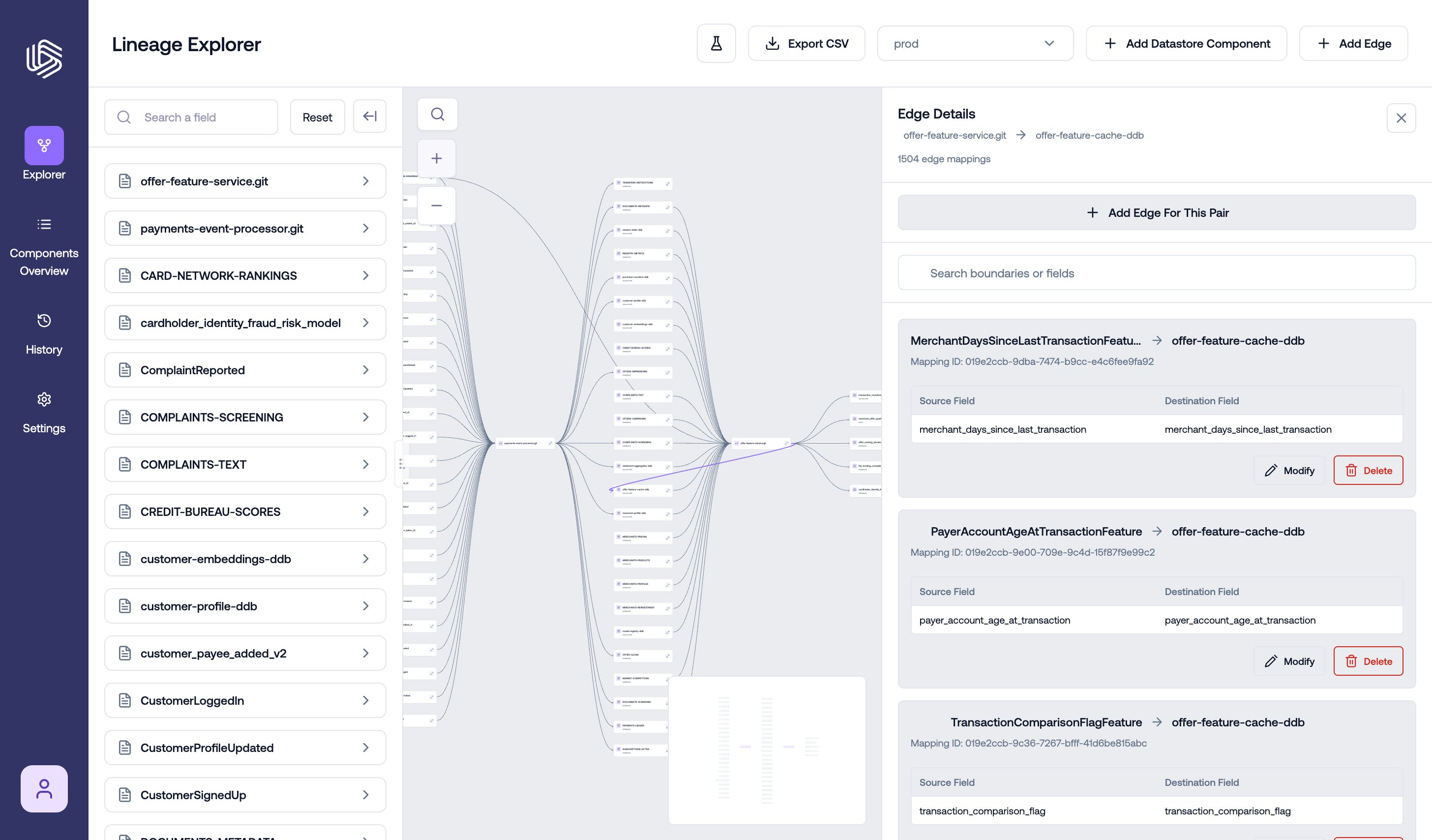Click the graph search magnifier button

437,114
